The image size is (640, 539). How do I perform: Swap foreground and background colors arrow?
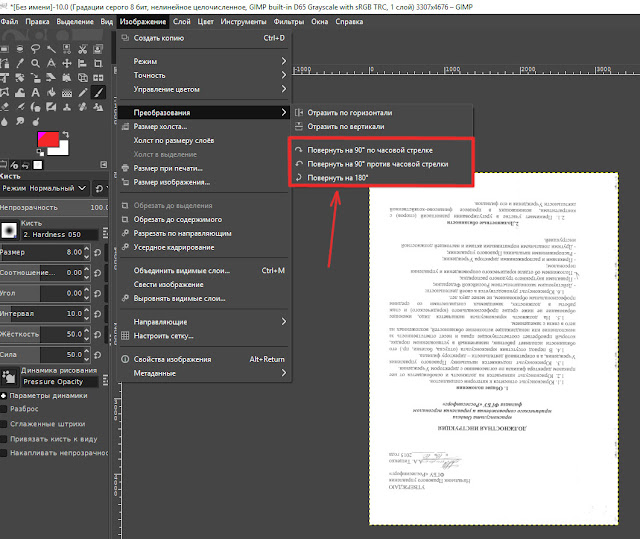(66, 134)
